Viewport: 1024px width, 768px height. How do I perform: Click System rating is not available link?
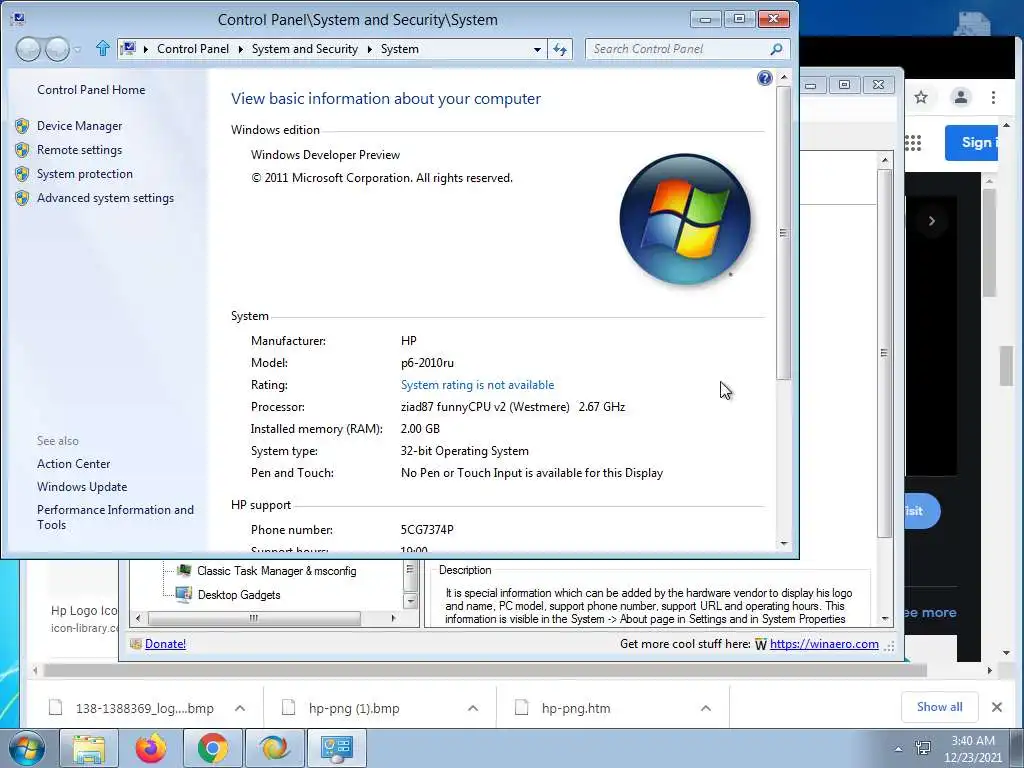pyautogui.click(x=477, y=385)
